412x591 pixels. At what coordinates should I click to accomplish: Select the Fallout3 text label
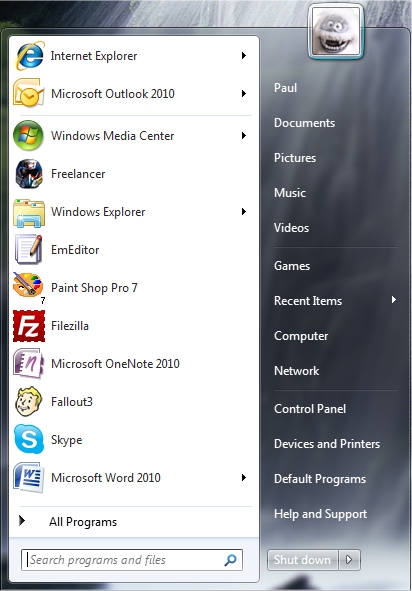tap(72, 402)
